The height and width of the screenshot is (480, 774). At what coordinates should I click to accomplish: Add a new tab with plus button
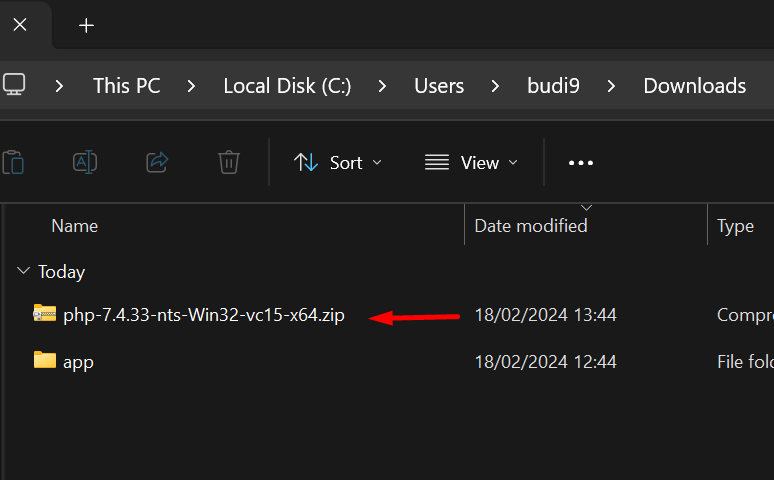[x=86, y=26]
